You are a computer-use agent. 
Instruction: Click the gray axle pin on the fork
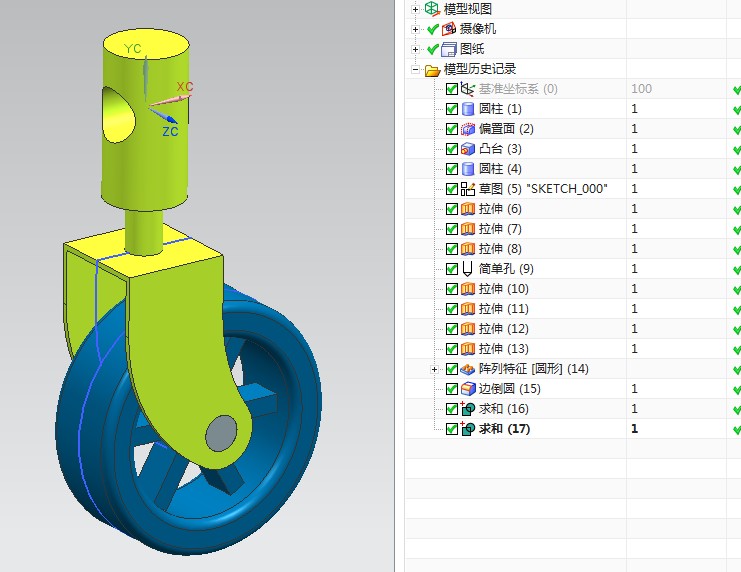pos(222,433)
